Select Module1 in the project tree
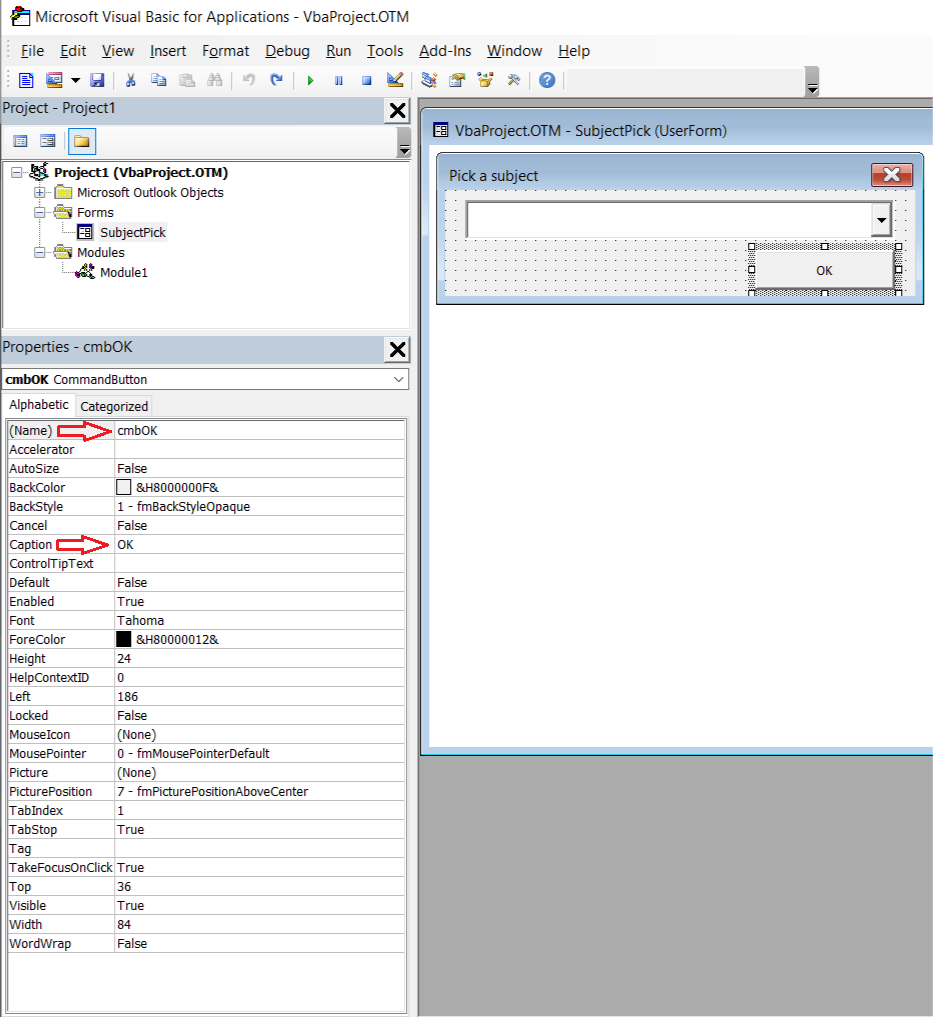The image size is (933, 1017). click(x=123, y=272)
